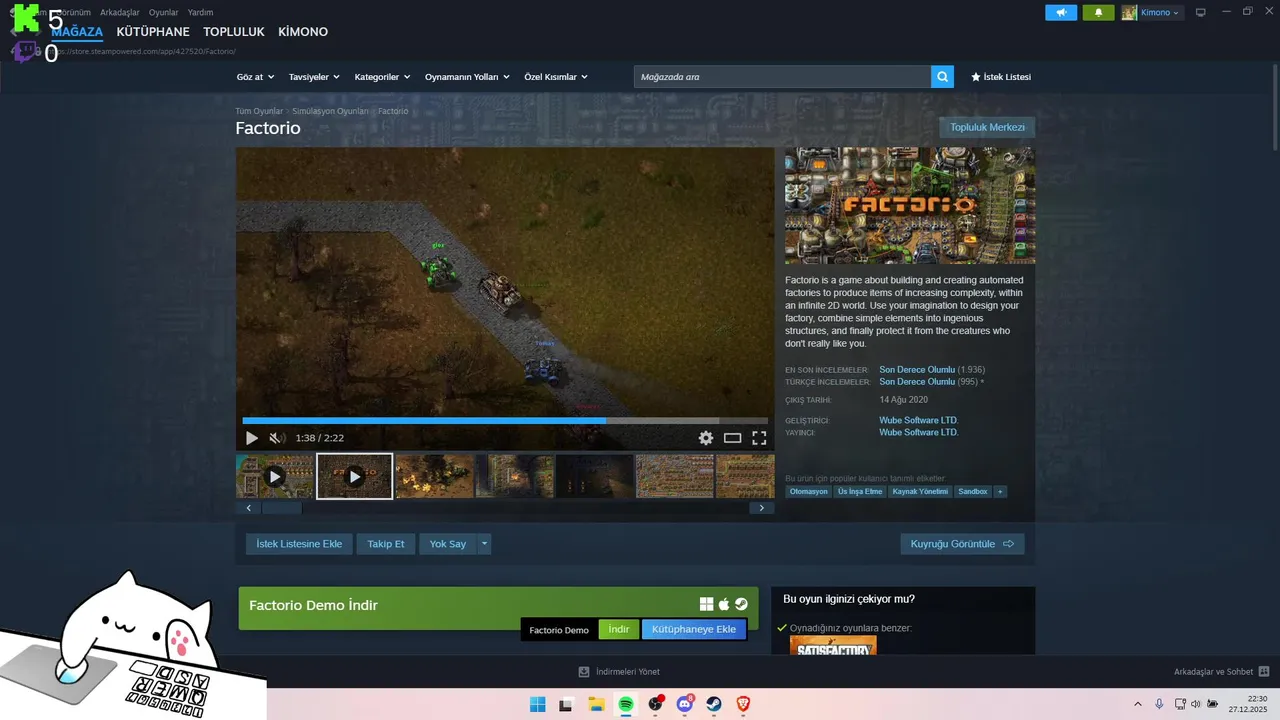This screenshot has width=1280, height=720.
Task: Click the friends chat icon at bottom right
Action: click(1264, 672)
